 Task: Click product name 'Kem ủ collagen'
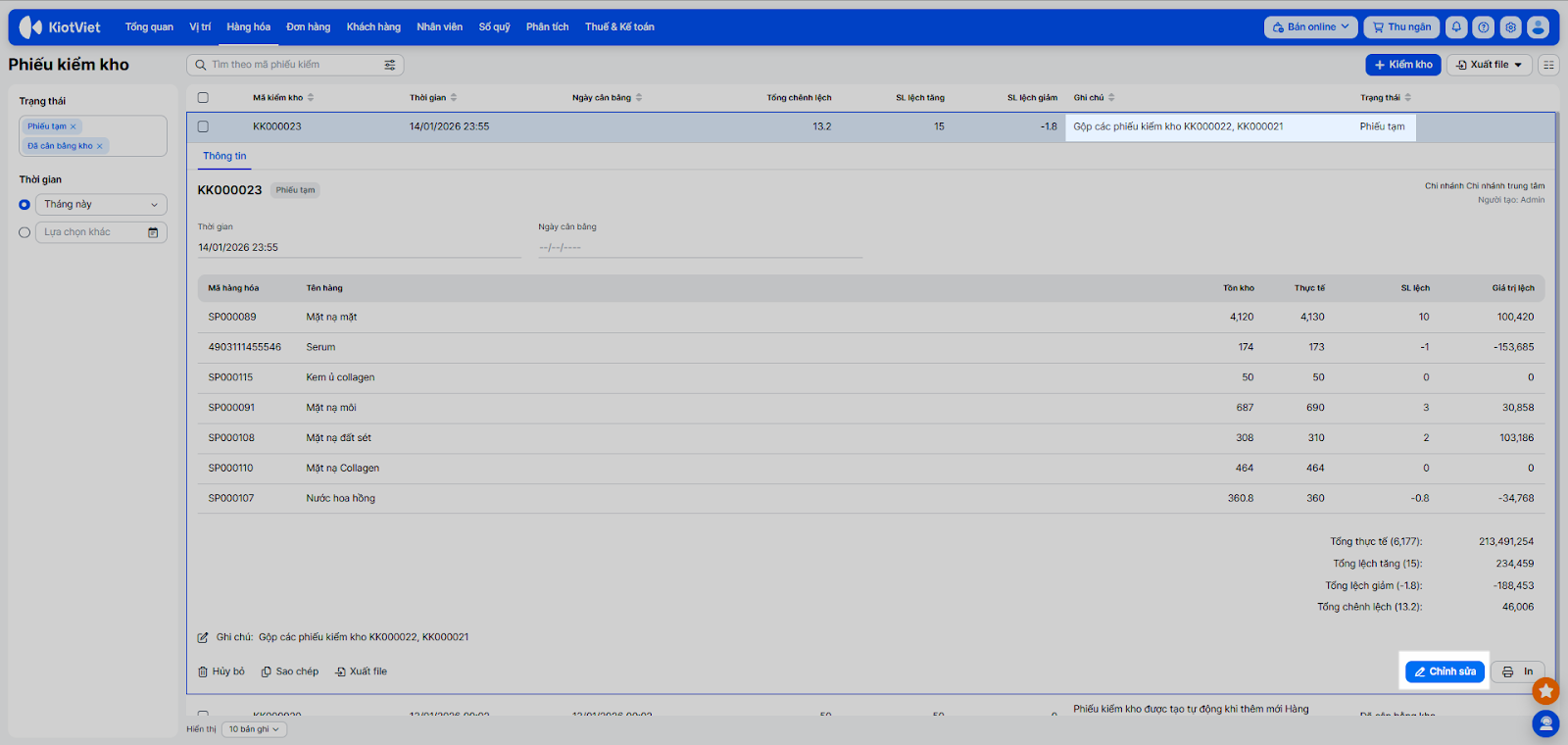pos(340,377)
